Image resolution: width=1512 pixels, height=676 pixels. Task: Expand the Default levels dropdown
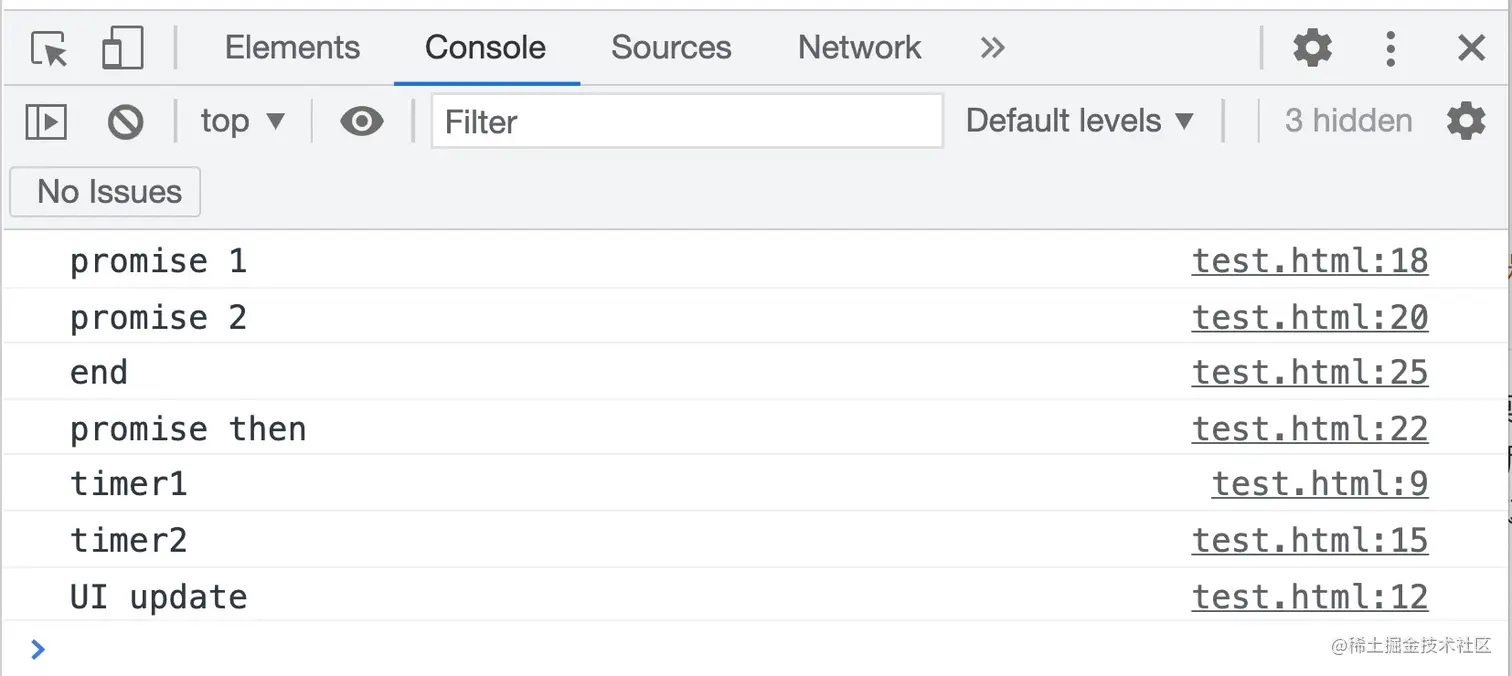tap(1080, 121)
